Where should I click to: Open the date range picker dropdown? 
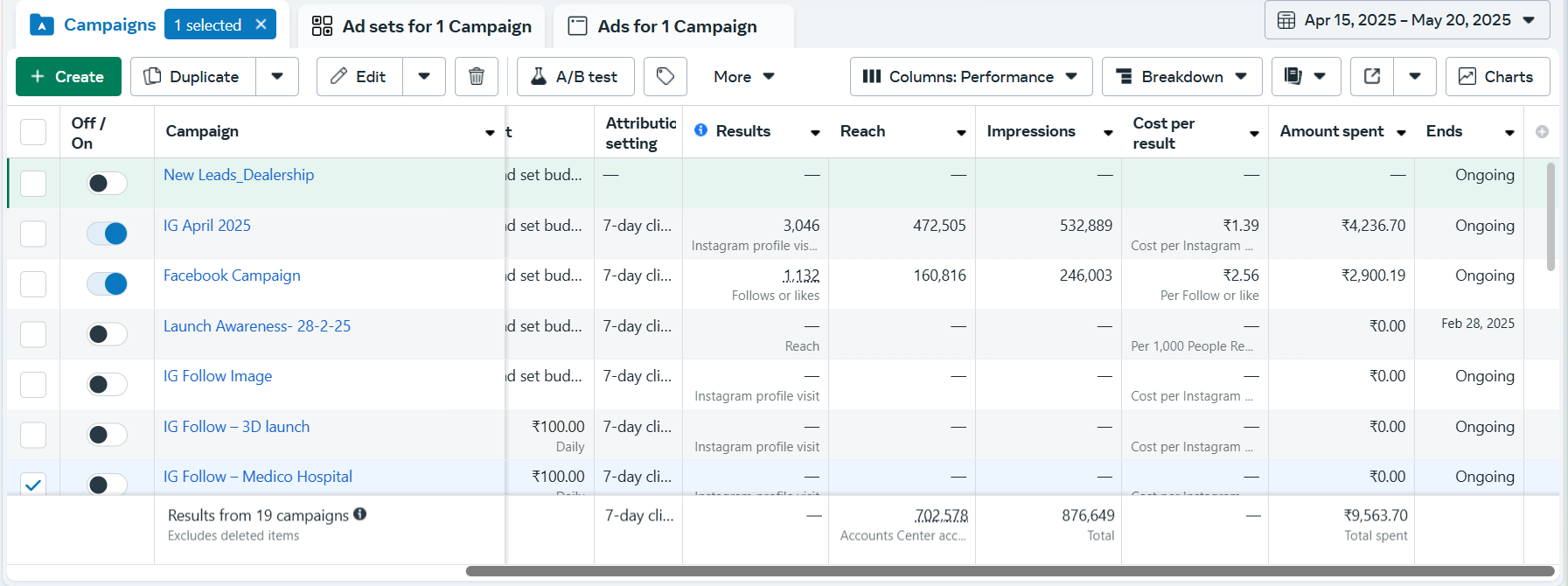[1407, 20]
